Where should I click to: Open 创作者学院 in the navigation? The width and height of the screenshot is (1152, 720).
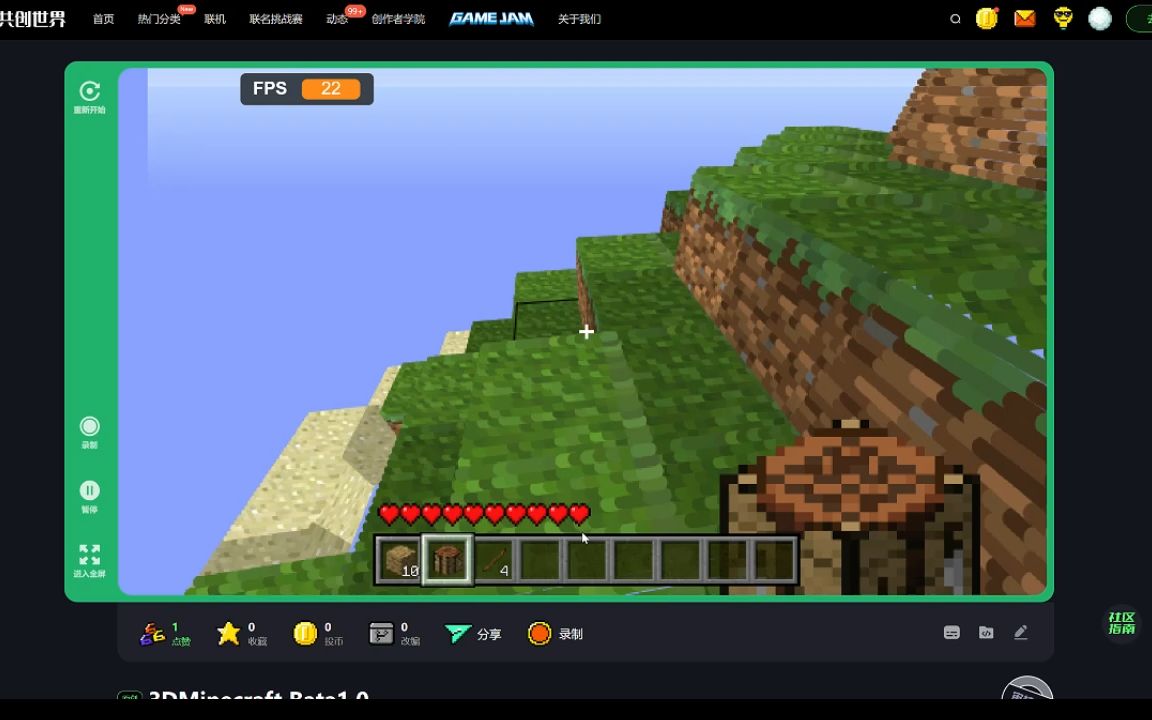[398, 19]
